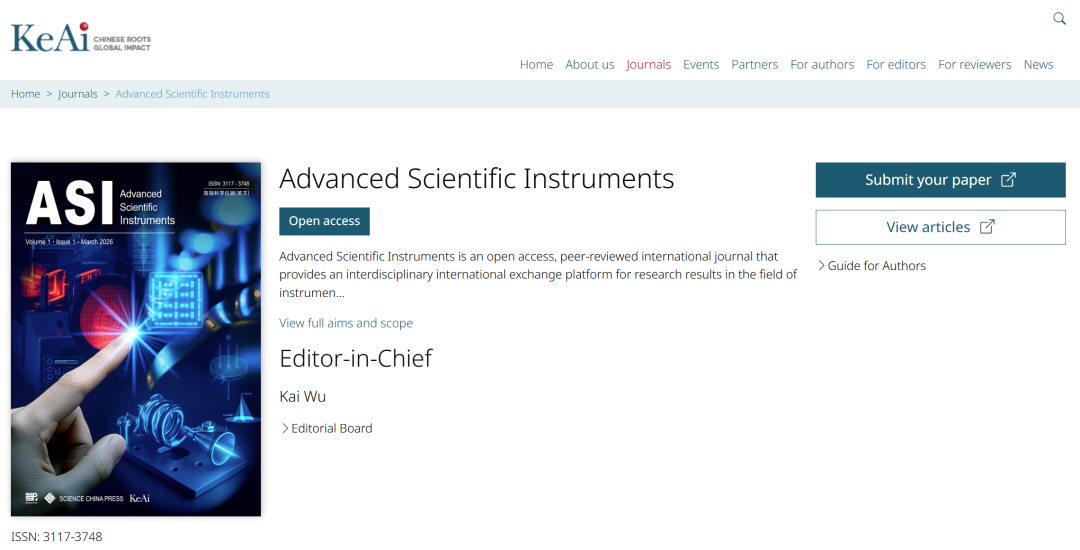The image size is (1080, 550).
Task: Go to Home via breadcrumb
Action: 26,94
